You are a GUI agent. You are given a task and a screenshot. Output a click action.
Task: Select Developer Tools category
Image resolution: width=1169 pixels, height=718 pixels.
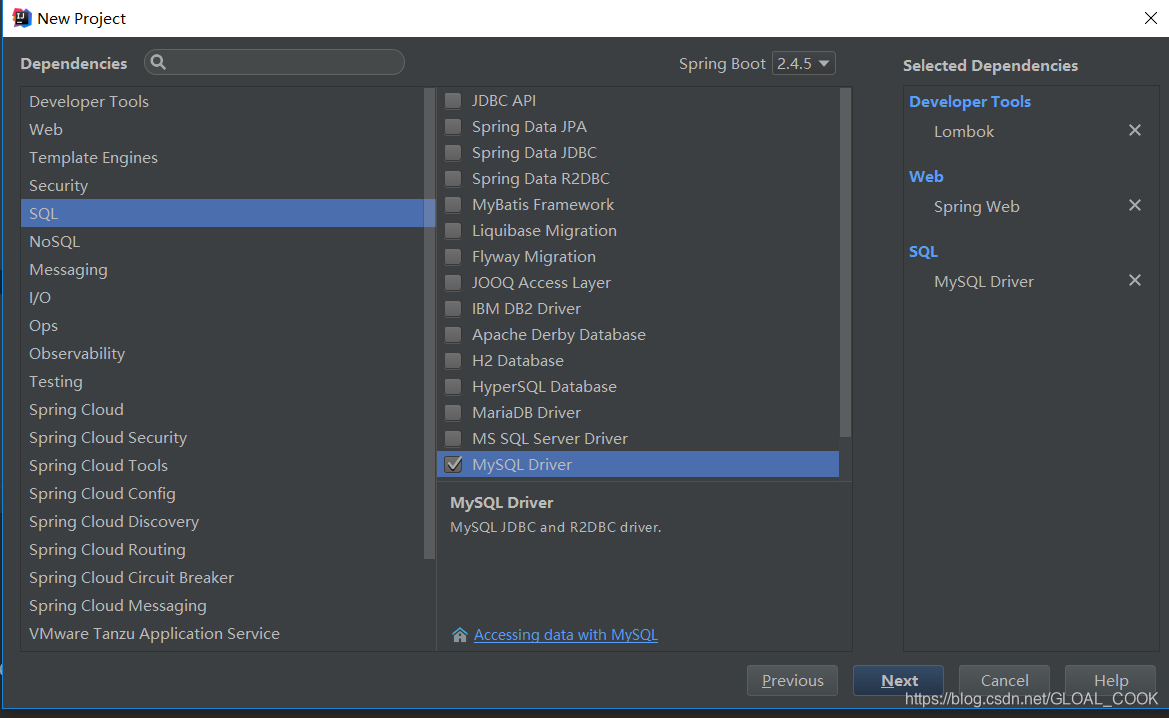point(223,101)
